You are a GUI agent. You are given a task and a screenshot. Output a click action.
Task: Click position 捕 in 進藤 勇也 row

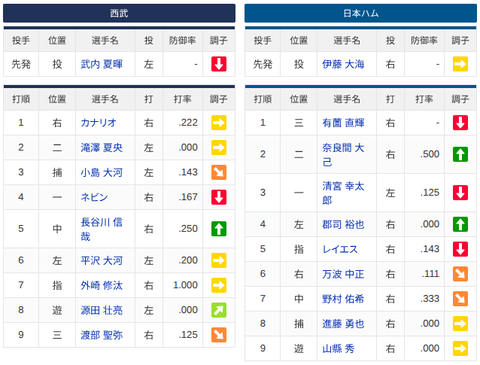(x=299, y=323)
